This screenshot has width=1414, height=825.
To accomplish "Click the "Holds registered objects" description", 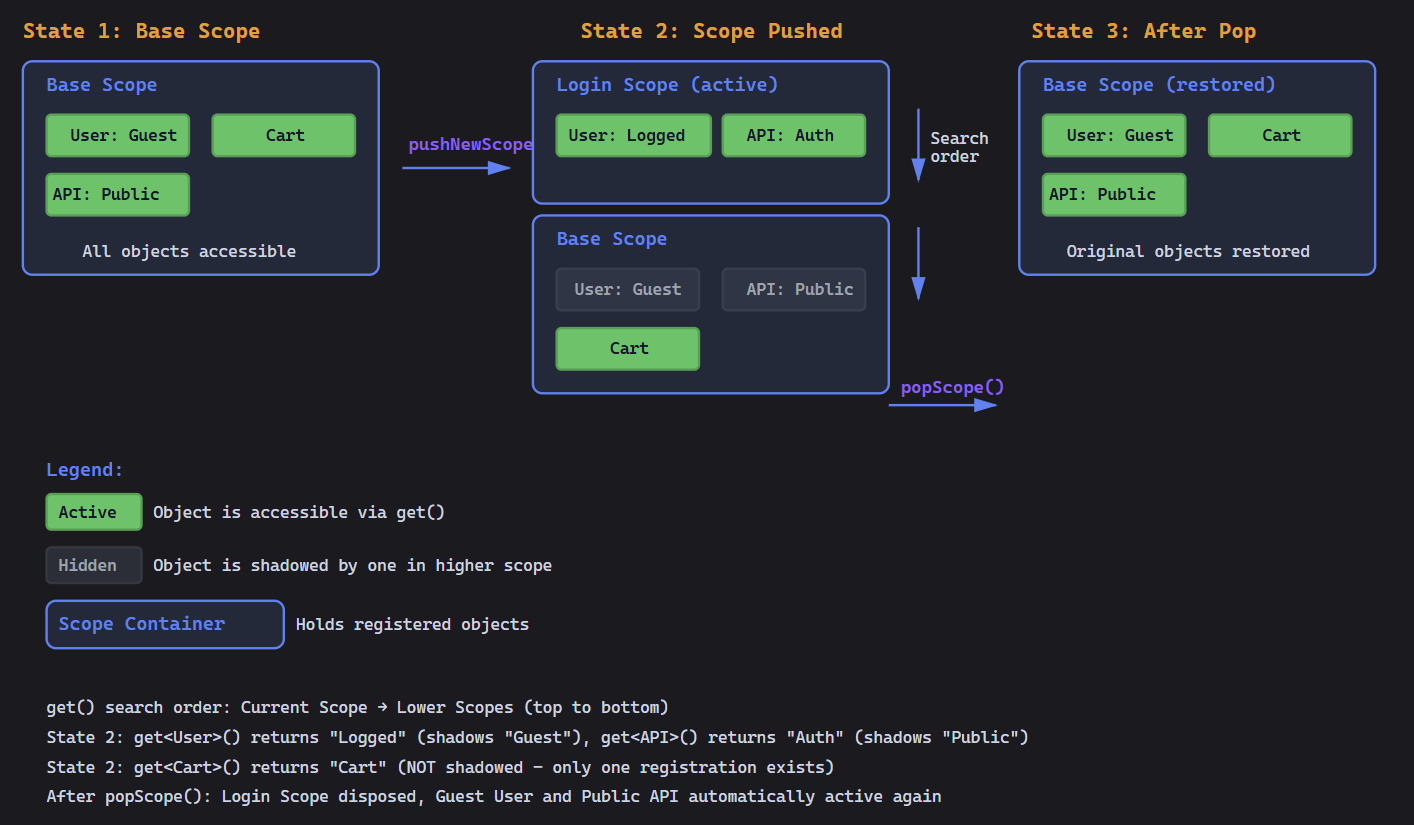I will coord(412,624).
